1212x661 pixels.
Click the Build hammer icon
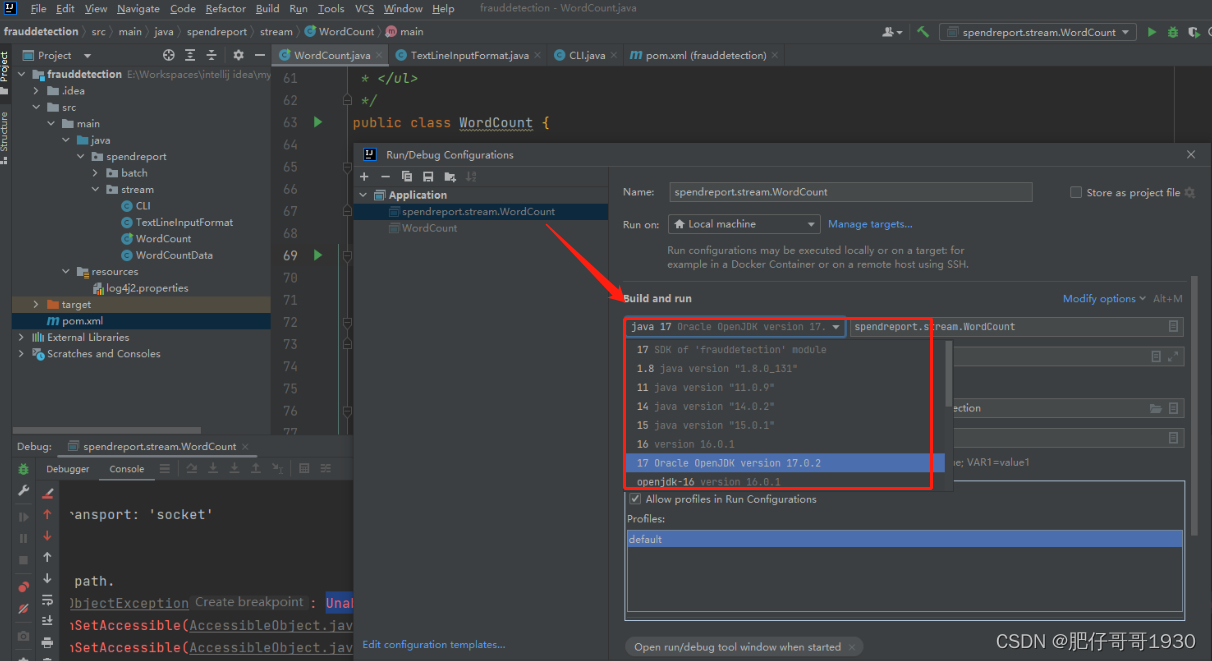point(922,32)
